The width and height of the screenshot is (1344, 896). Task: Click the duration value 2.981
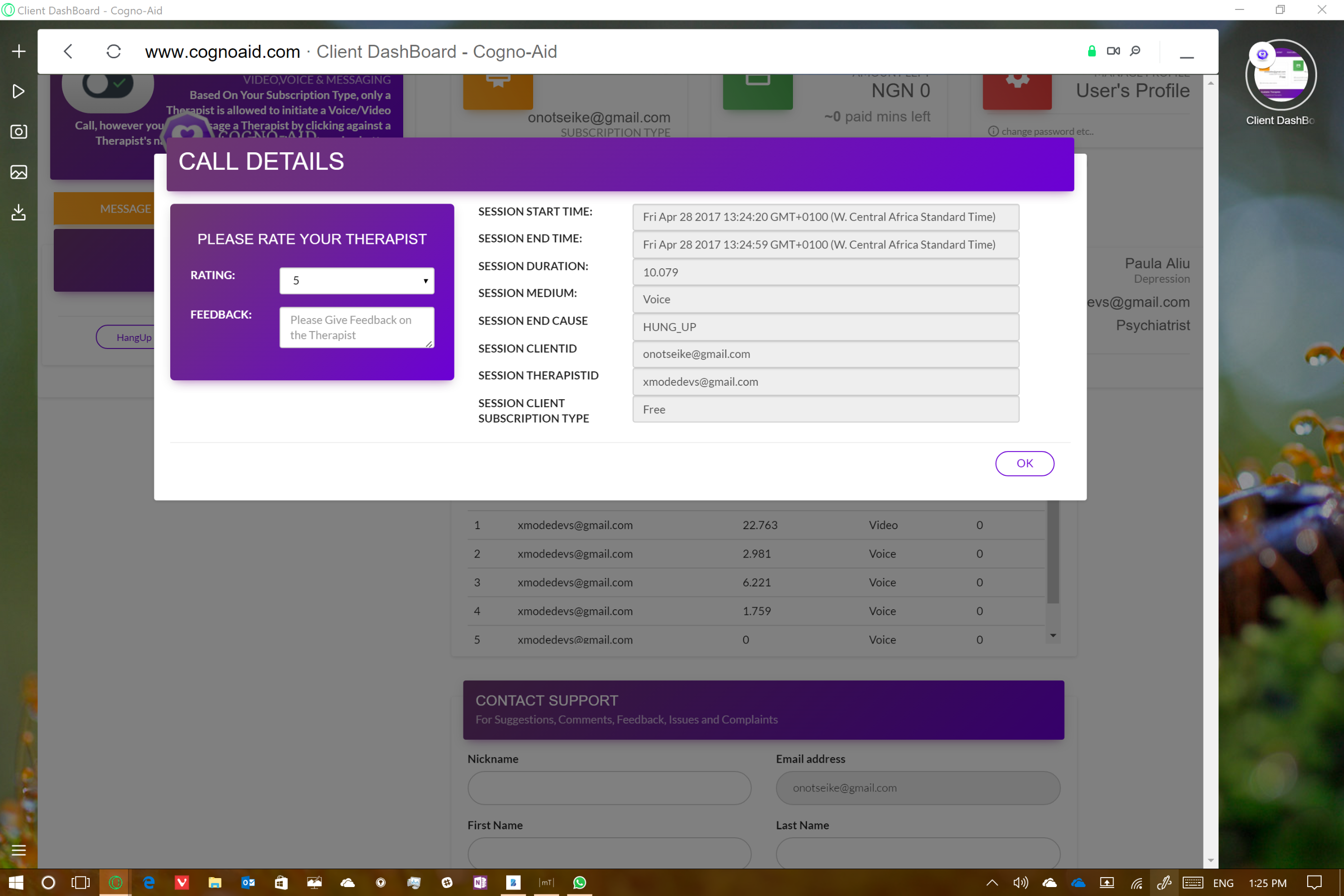[x=757, y=554]
